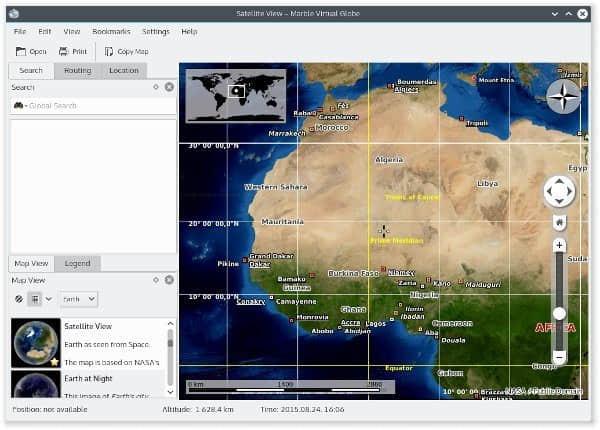The image size is (600, 430).
Task: Expand the view options arrow beside list icon
Action: tap(48, 299)
